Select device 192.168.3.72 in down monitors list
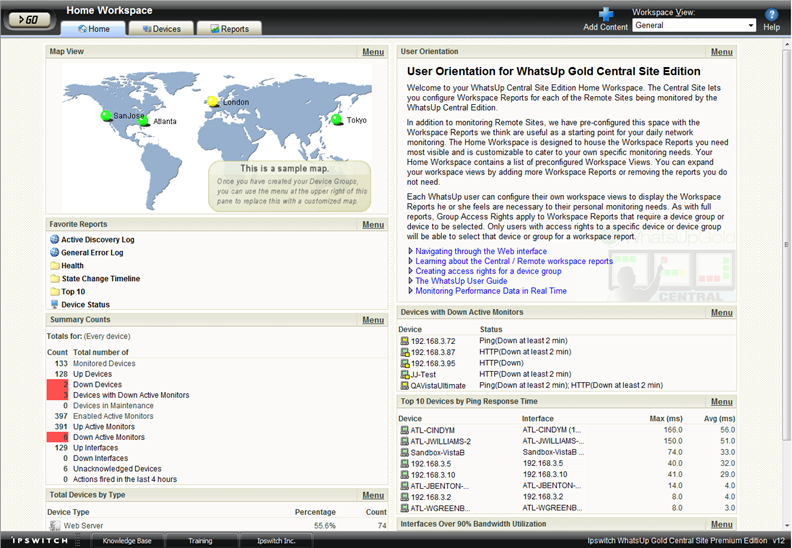 [432, 341]
